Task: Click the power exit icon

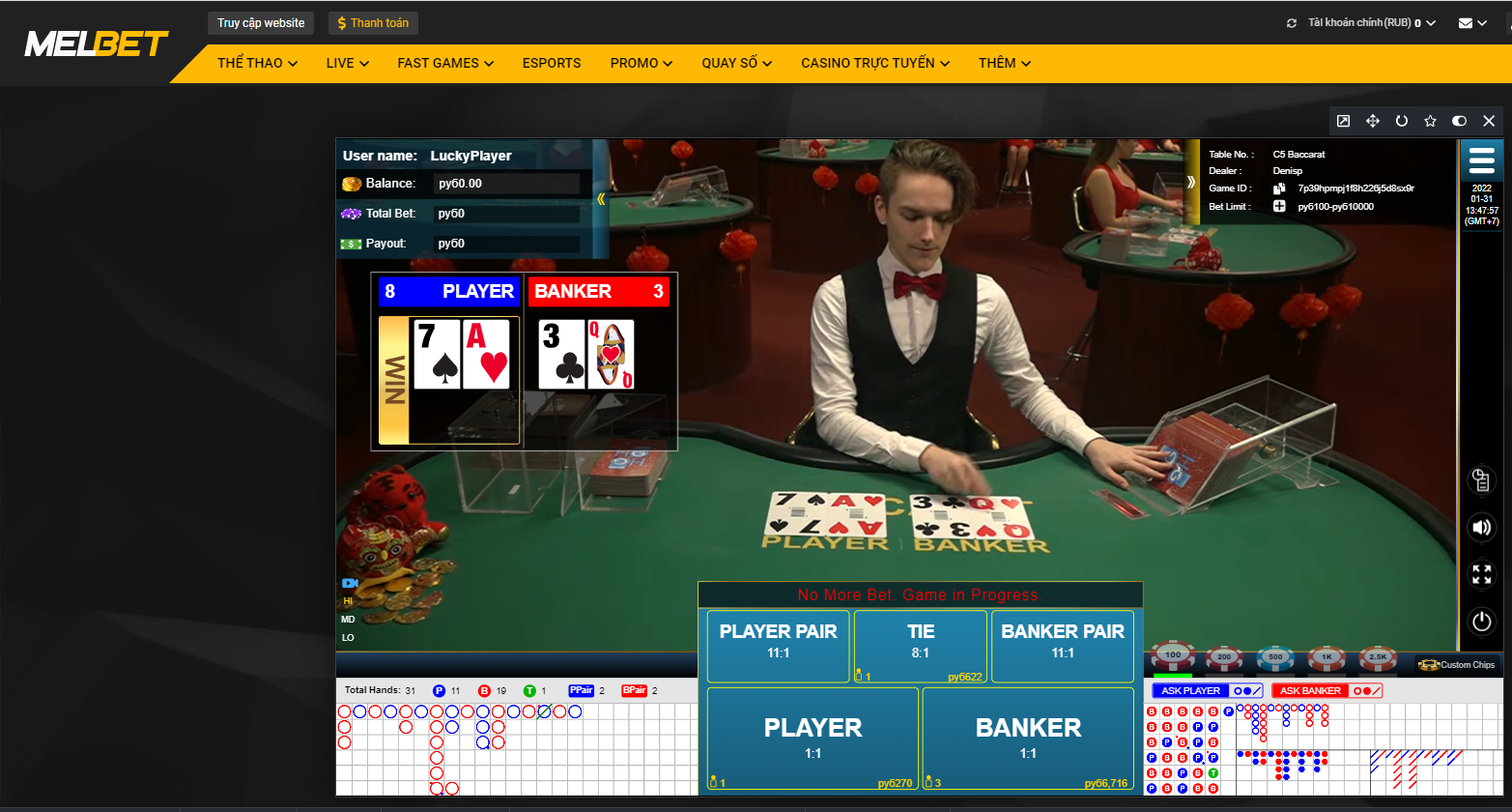Action: pos(1481,622)
